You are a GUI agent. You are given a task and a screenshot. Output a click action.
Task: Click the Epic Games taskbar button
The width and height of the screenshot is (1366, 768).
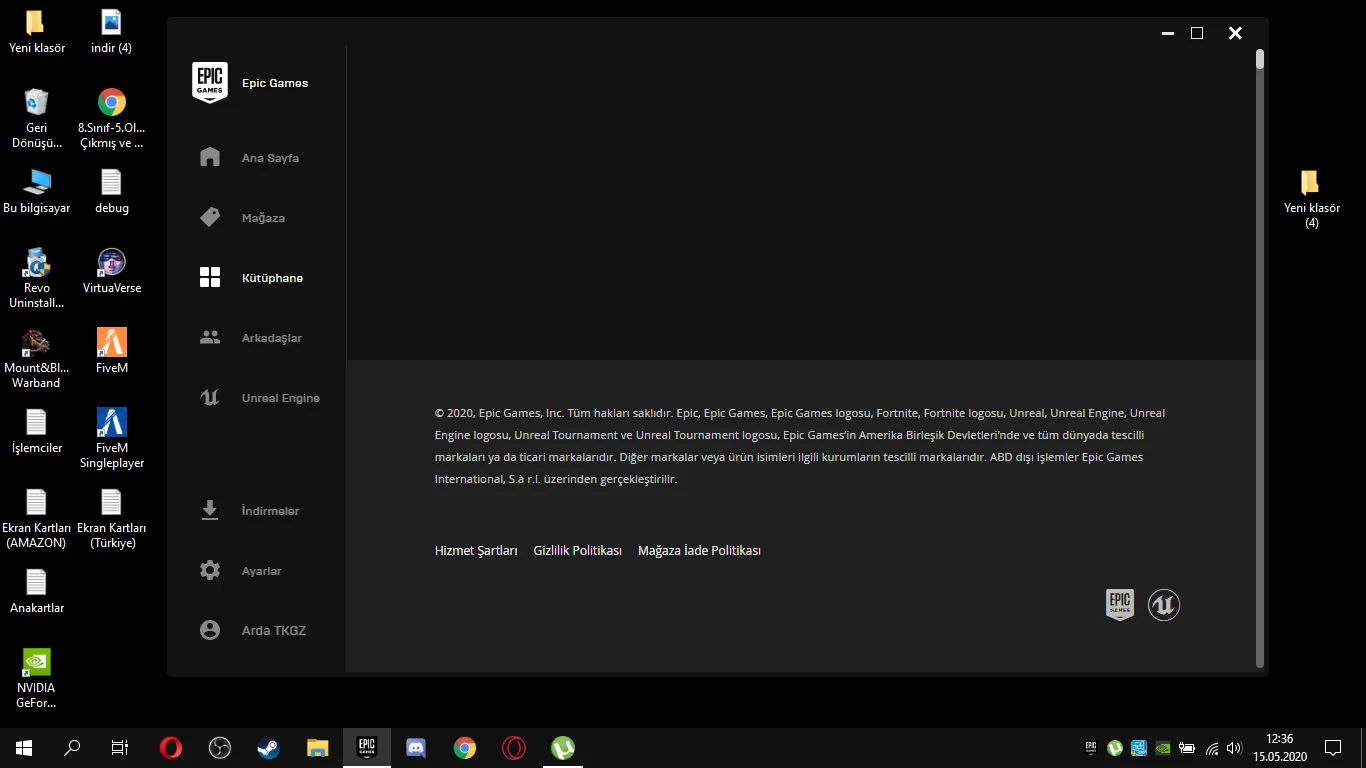pos(367,748)
